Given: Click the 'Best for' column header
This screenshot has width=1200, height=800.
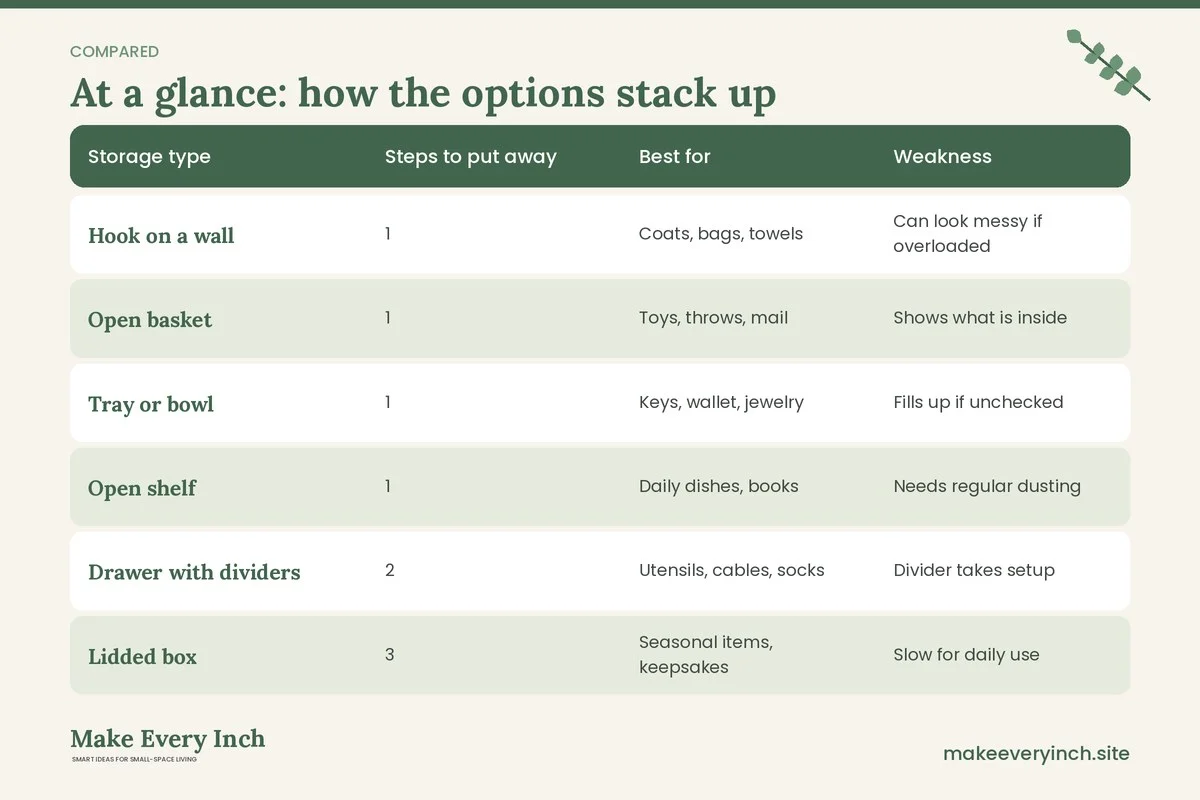Looking at the screenshot, I should pos(674,156).
